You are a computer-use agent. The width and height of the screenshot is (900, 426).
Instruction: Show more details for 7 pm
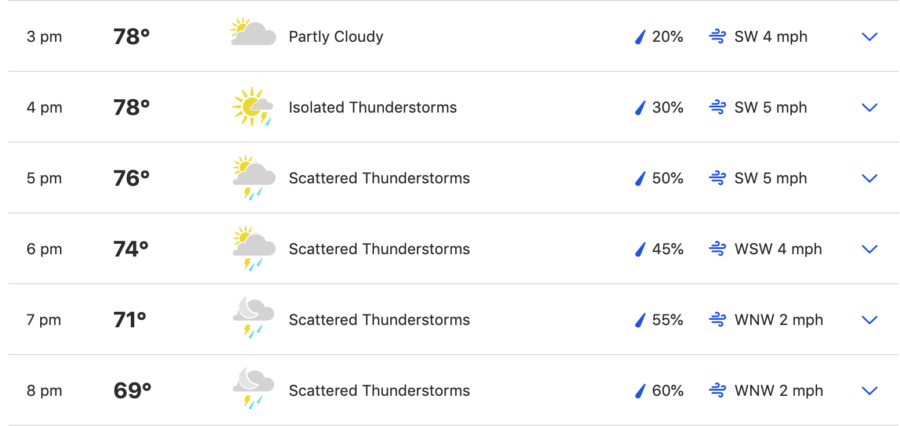870,320
